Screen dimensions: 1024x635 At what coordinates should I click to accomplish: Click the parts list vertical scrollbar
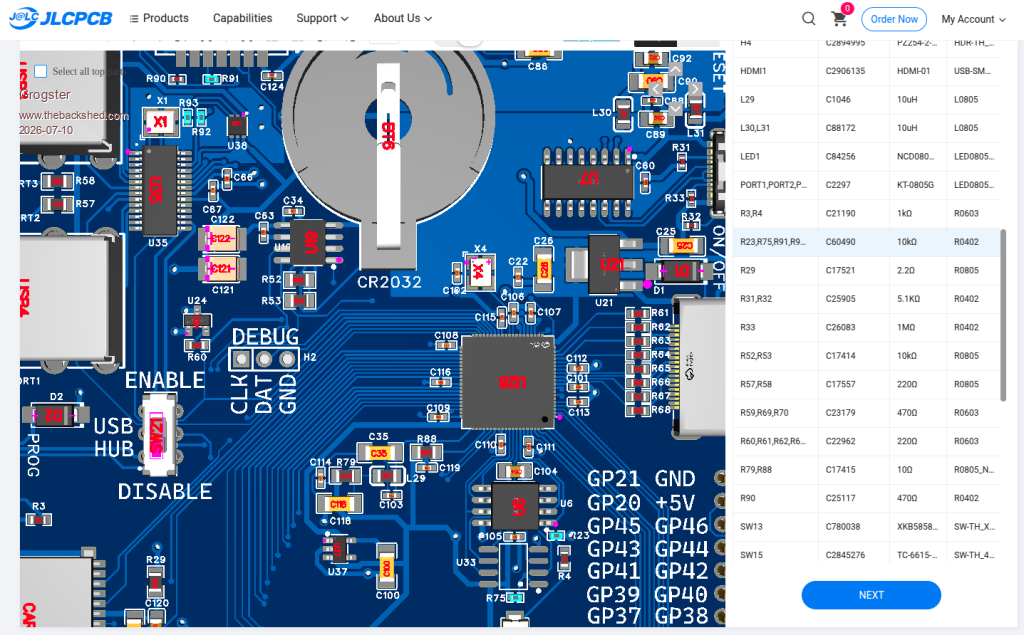coord(1003,314)
